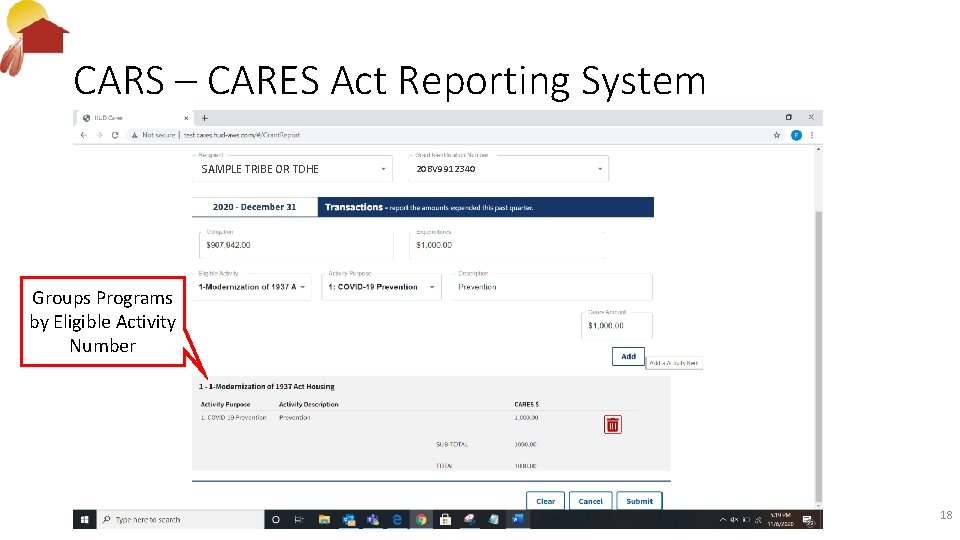The height and width of the screenshot is (540, 960).
Task: Switch to the HUD Cares browser tab
Action: (x=133, y=118)
